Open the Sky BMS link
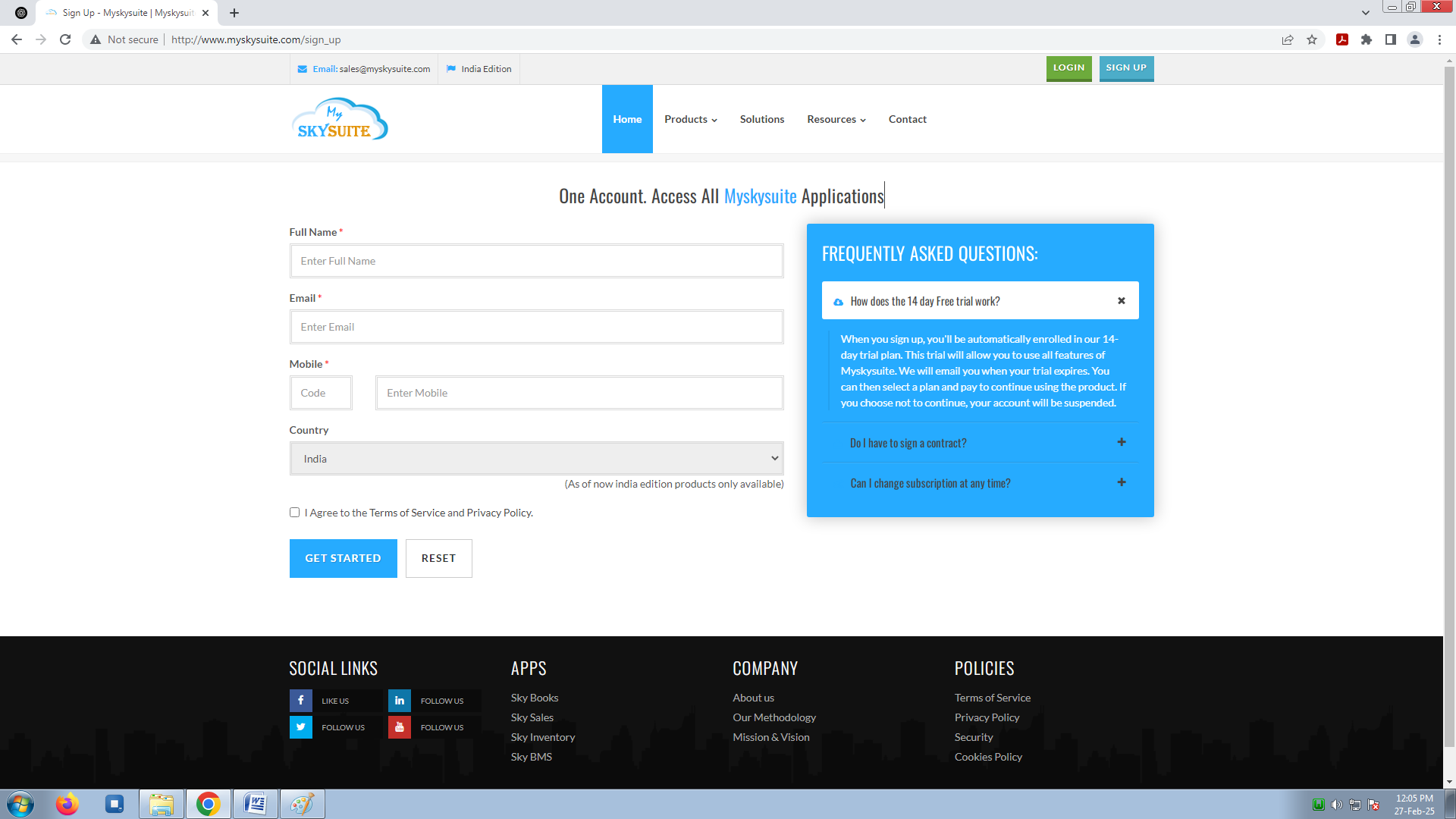Image resolution: width=1456 pixels, height=819 pixels. 532,757
